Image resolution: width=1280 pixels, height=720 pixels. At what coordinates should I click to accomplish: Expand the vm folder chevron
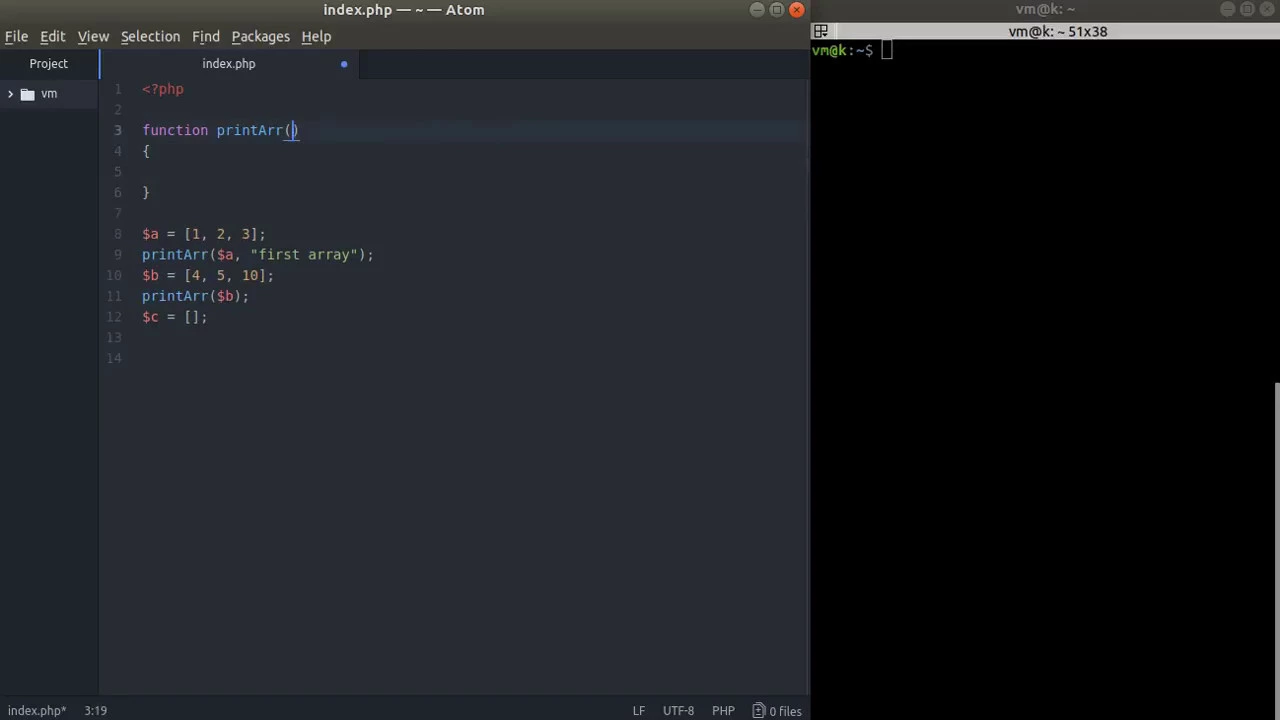pyautogui.click(x=11, y=94)
